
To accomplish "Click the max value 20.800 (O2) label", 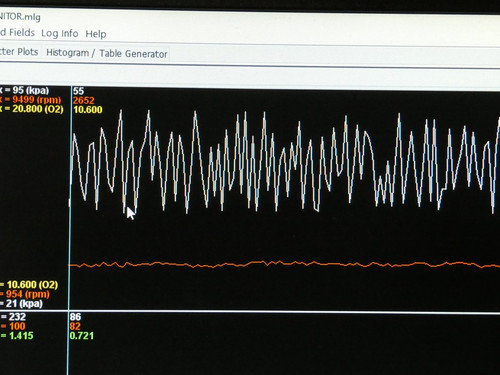I will point(32,109).
